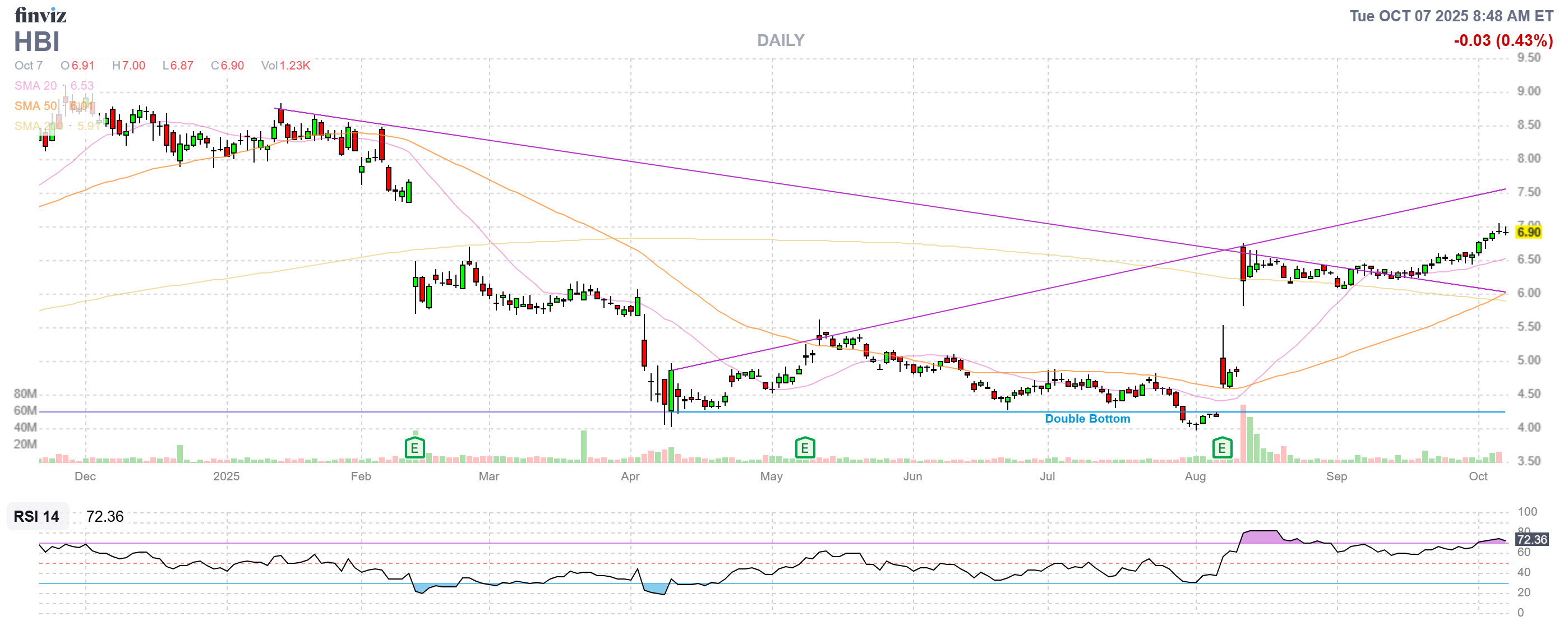Open the RSI 14 indicator settings
Viewport: 1568px width, 630px height.
click(x=36, y=517)
